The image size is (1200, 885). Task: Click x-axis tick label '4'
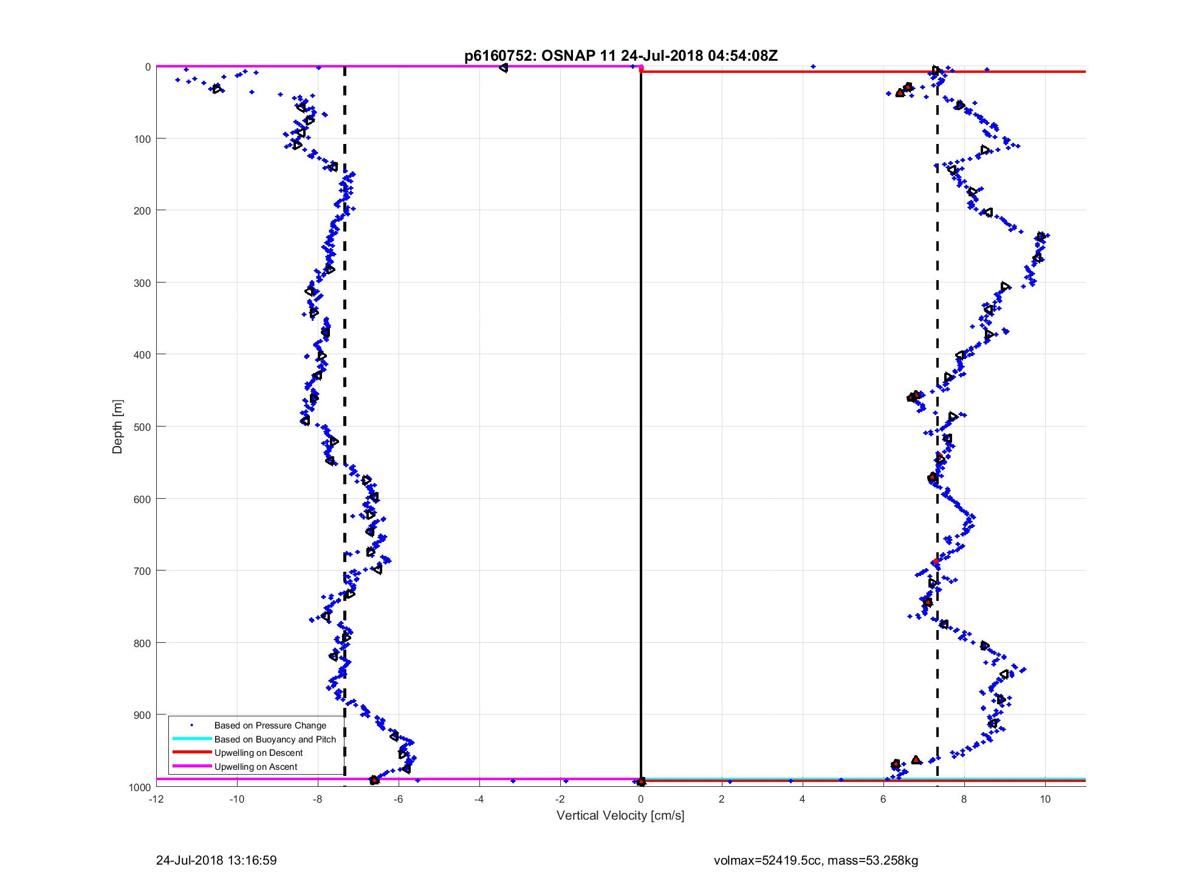pyautogui.click(x=803, y=799)
